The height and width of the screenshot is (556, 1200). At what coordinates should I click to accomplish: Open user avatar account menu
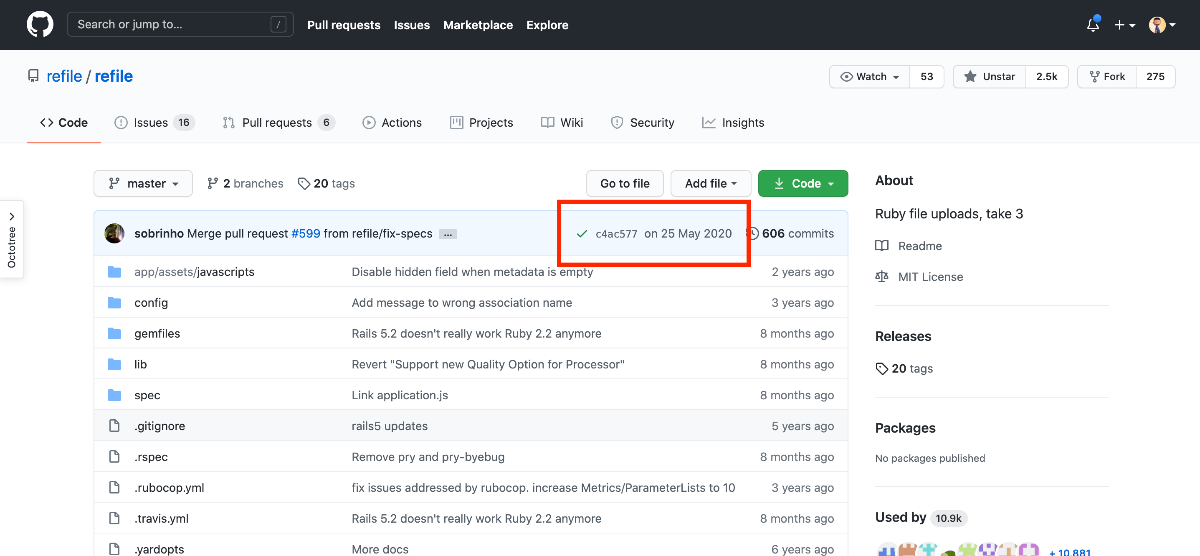1161,25
